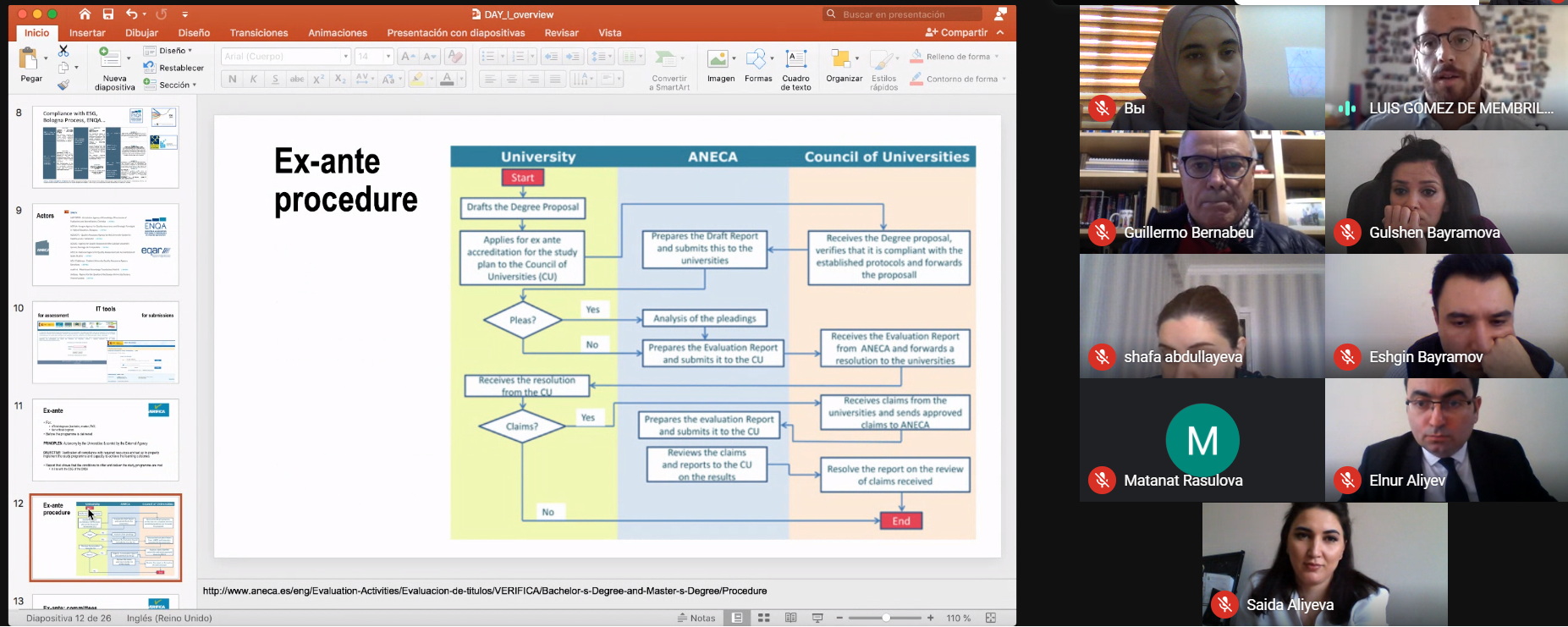The image size is (1568, 627).
Task: Open the undo history dropdown arrow
Action: click(145, 14)
